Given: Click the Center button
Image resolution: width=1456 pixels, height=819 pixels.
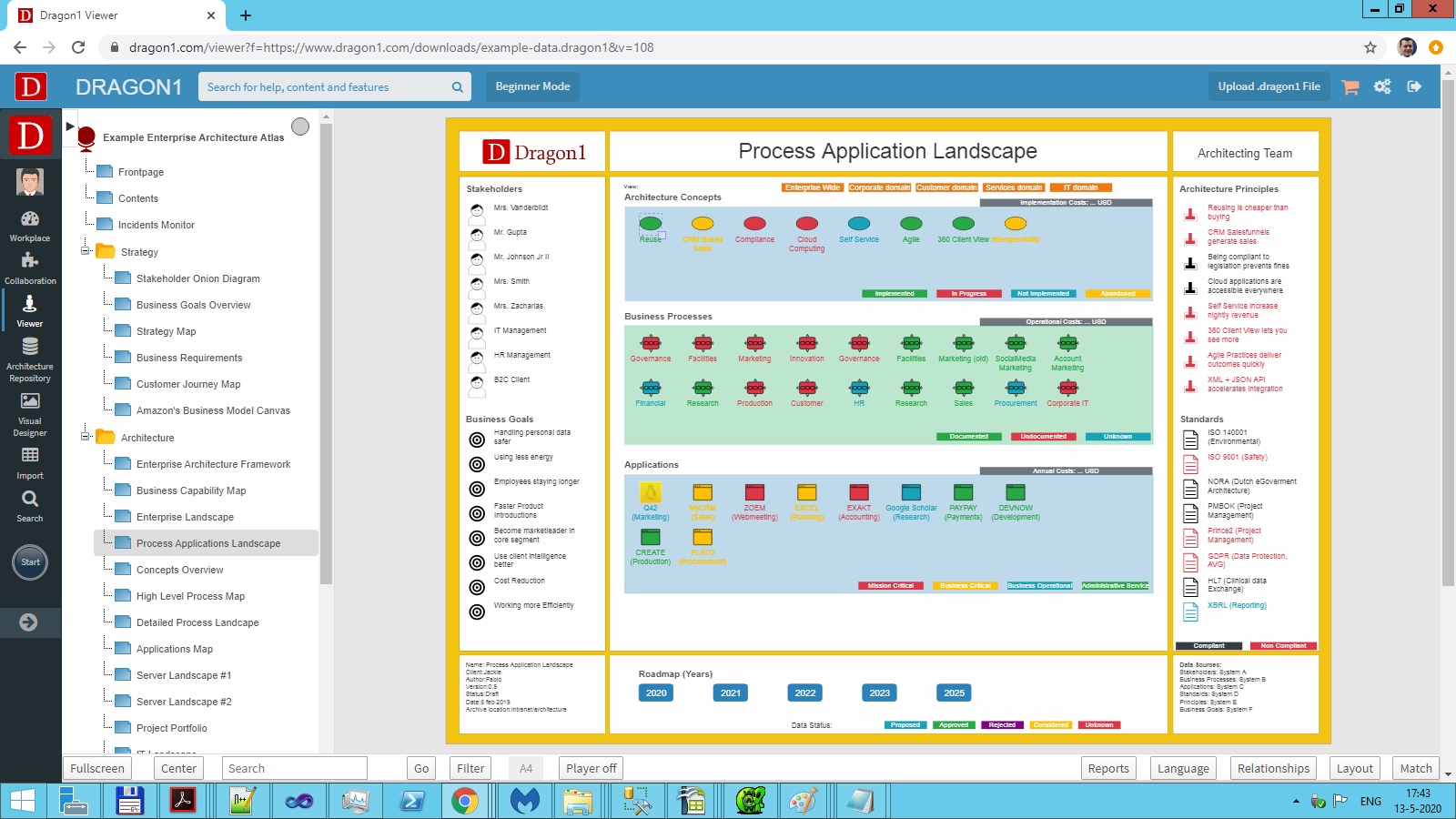Looking at the screenshot, I should tap(178, 768).
